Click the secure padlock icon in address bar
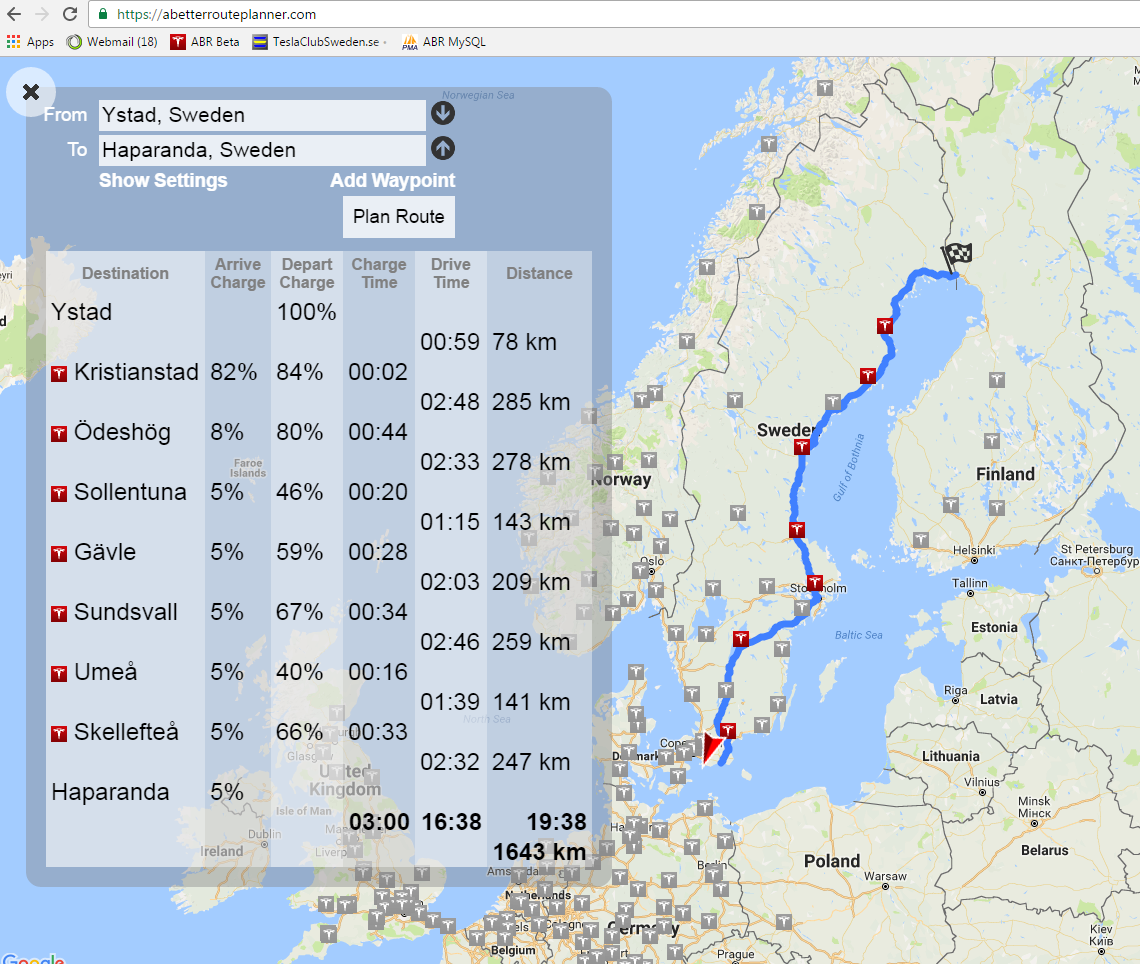Viewport: 1140px width, 964px height. [x=103, y=14]
